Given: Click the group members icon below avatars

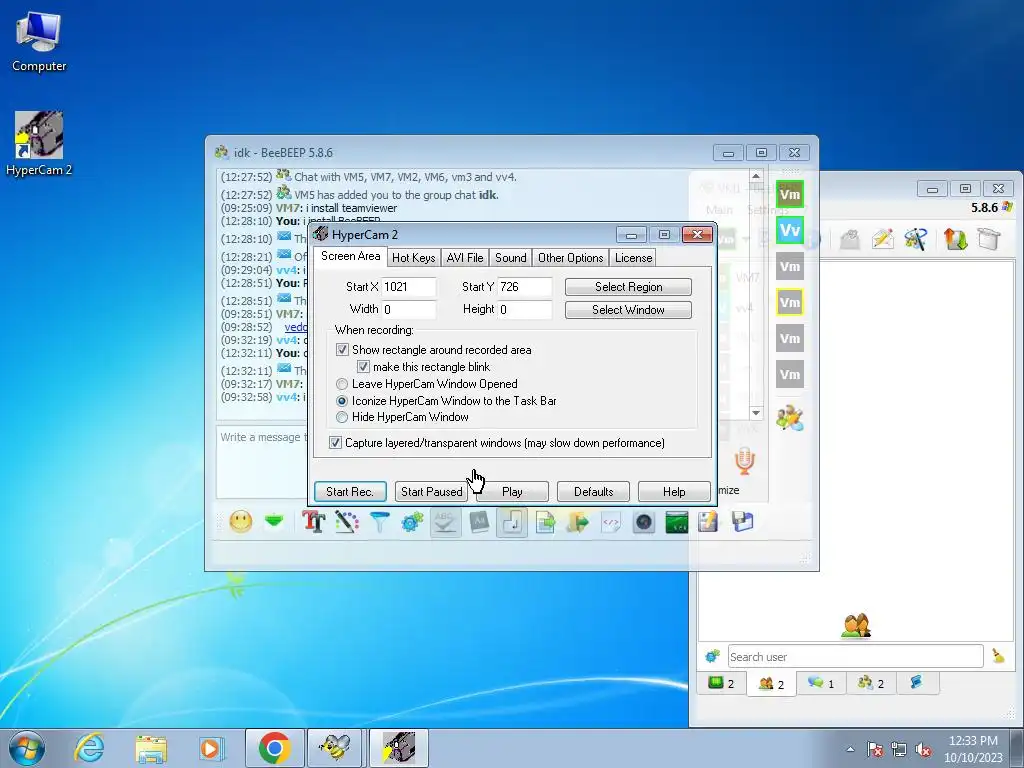Looking at the screenshot, I should 790,418.
